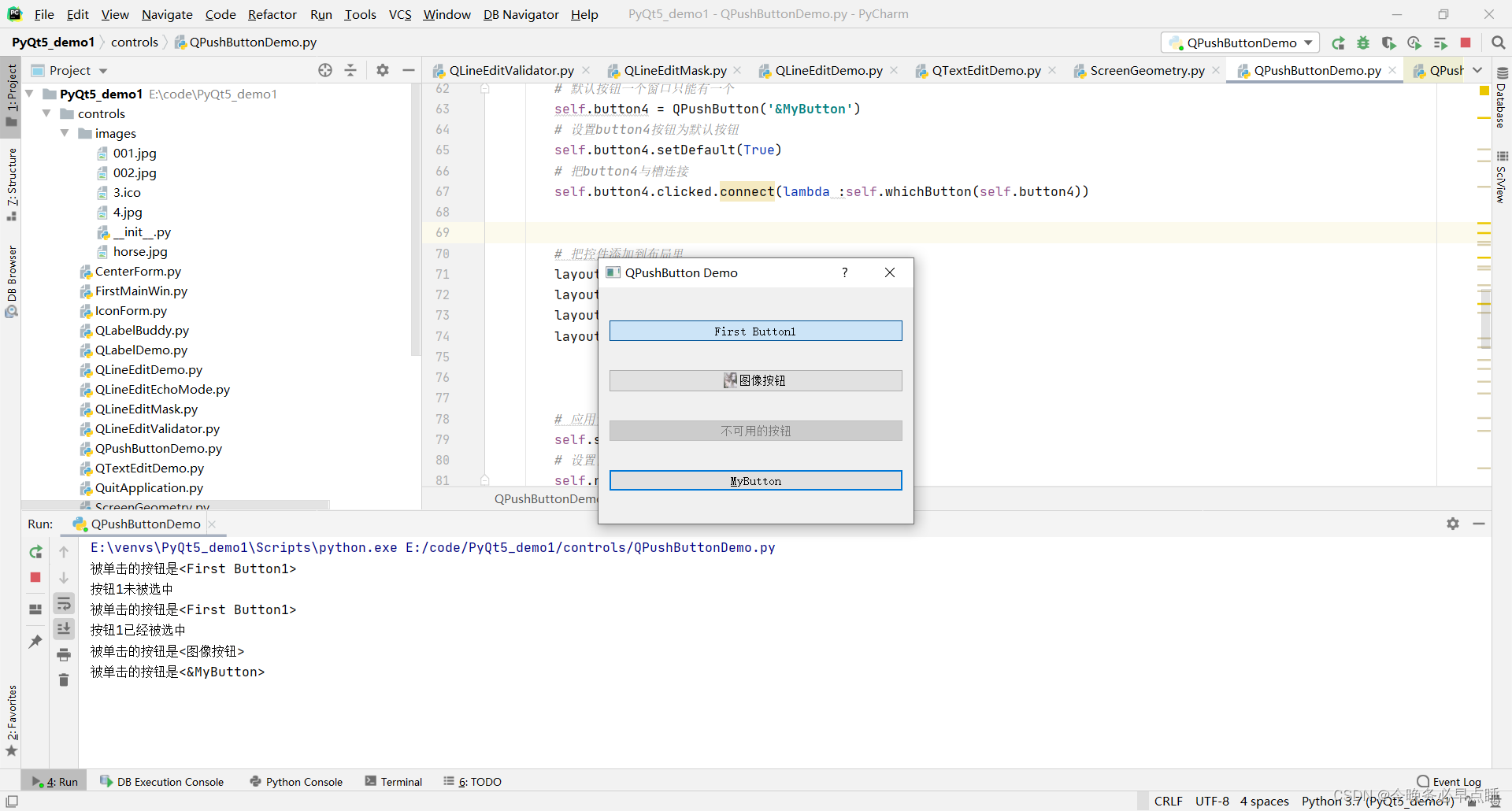Open the DB Navigator menu
Screen dimensions: 1512x811
[521, 14]
